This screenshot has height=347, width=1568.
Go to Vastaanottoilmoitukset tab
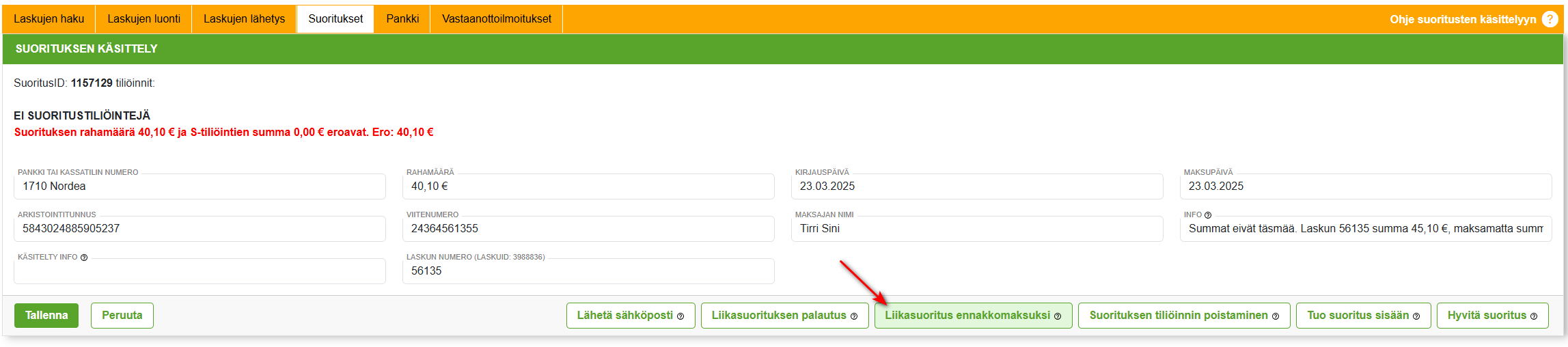point(496,19)
